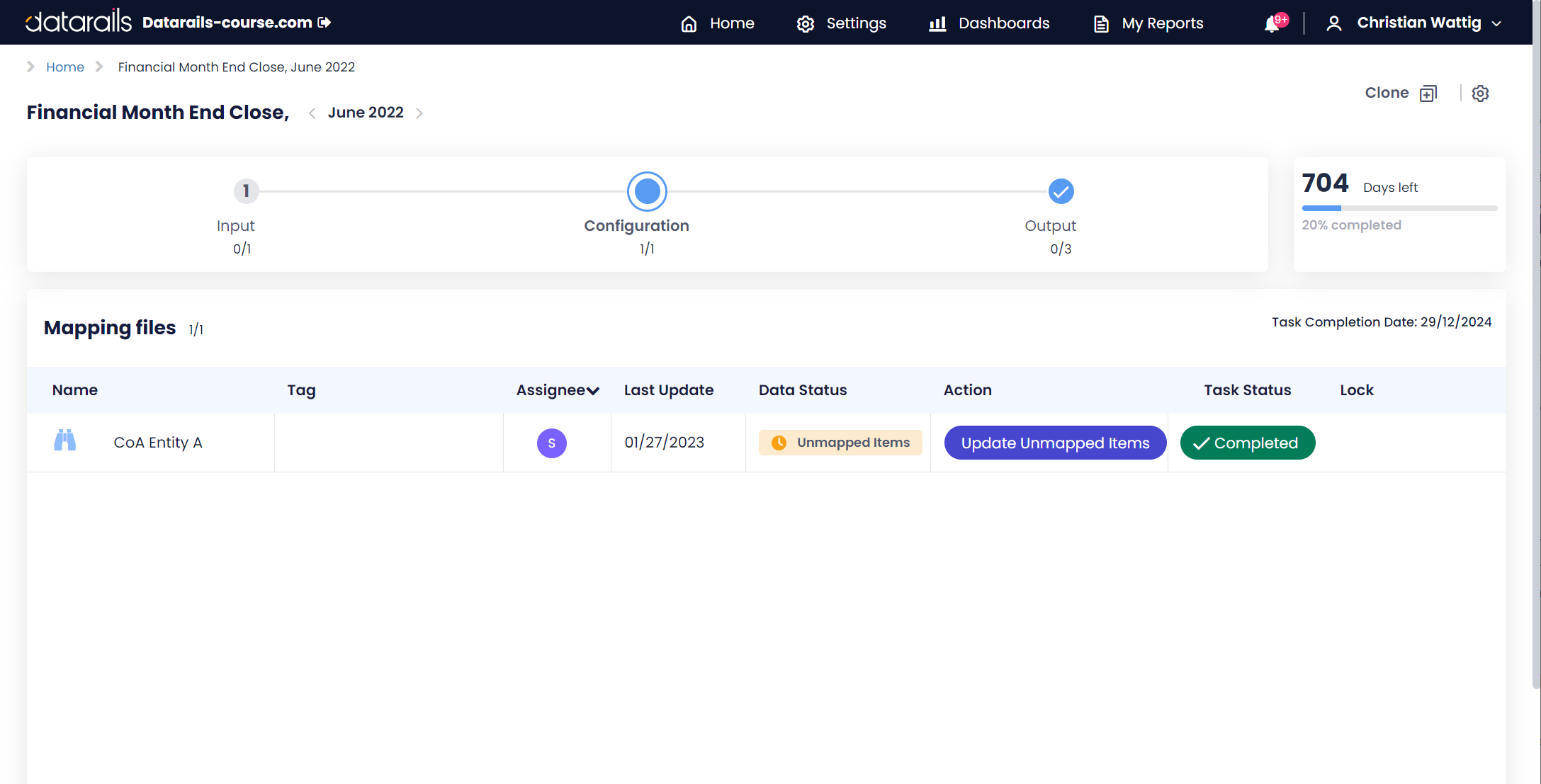Viewport: 1541px width, 784px height.
Task: Click the binoculars icon for CoA Entity A
Action: point(65,441)
